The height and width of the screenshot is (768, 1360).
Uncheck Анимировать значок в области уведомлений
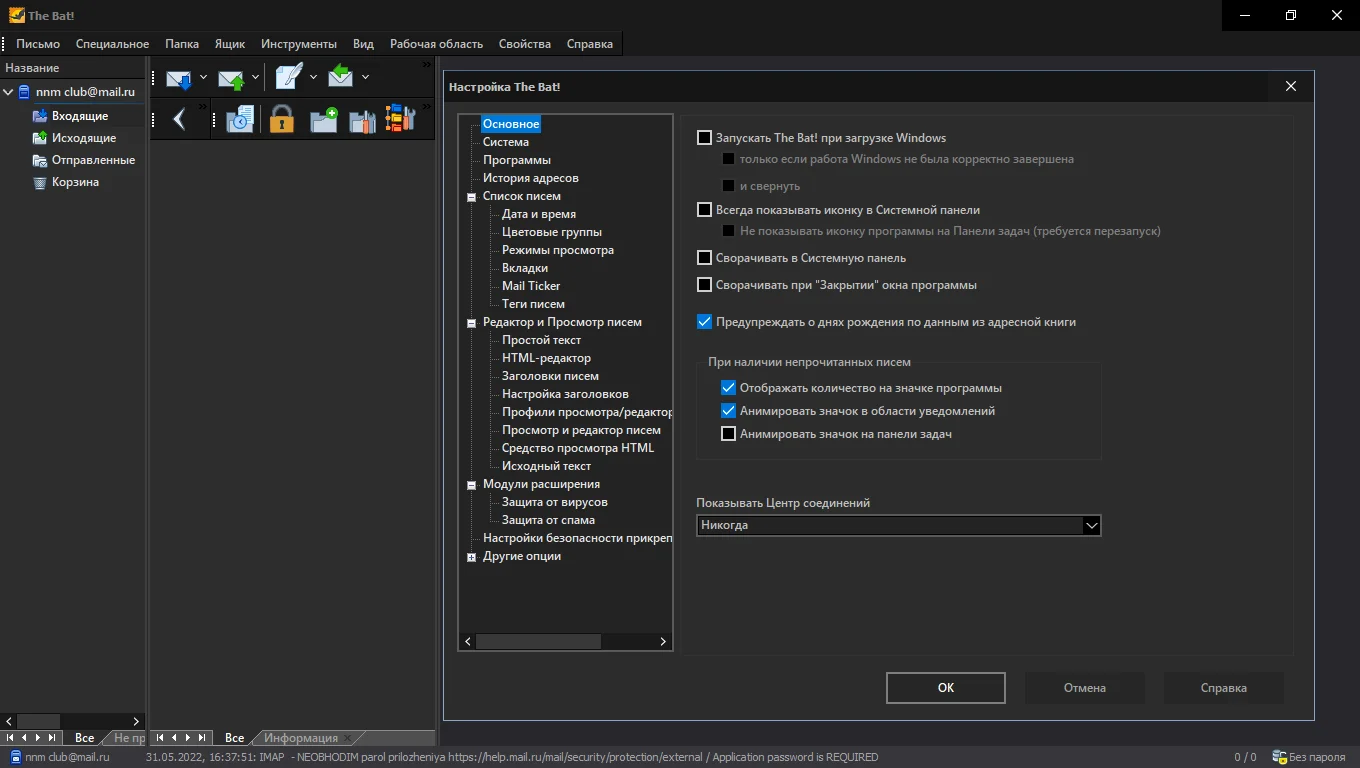point(728,411)
